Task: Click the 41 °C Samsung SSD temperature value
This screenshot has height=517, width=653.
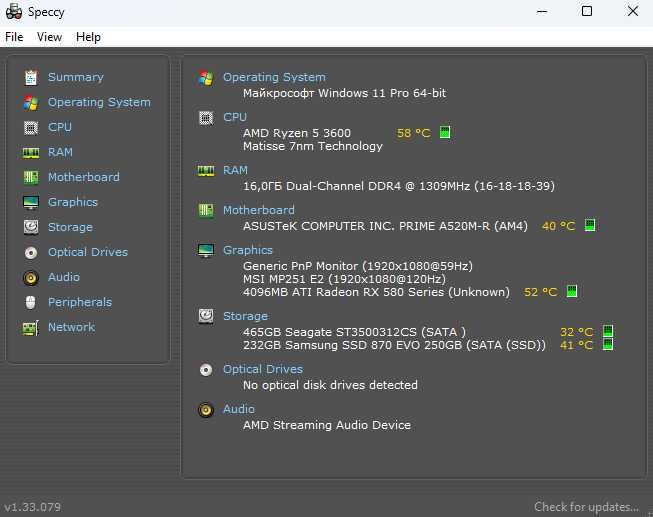Action: [576, 345]
